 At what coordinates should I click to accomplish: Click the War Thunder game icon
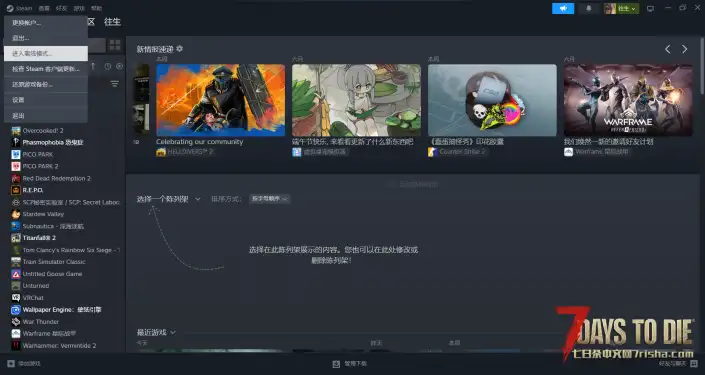(x=16, y=321)
